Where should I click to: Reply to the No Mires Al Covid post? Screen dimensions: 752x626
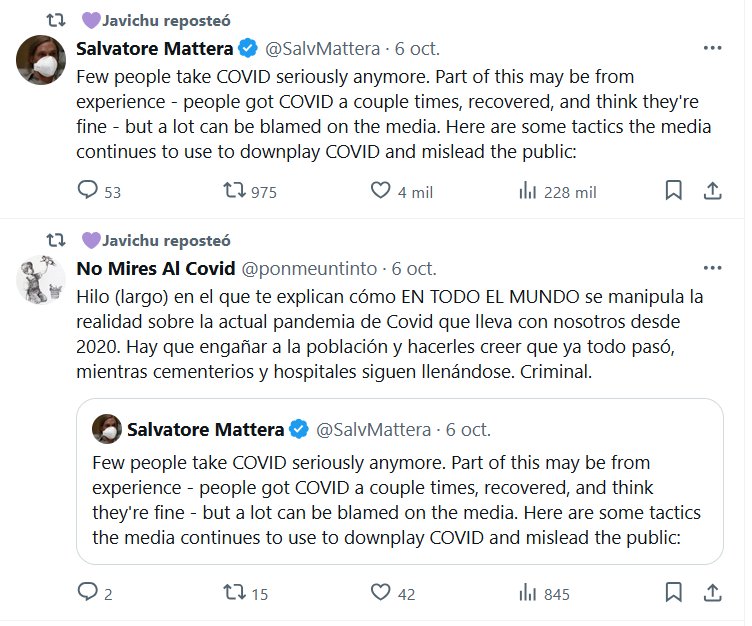(x=88, y=593)
